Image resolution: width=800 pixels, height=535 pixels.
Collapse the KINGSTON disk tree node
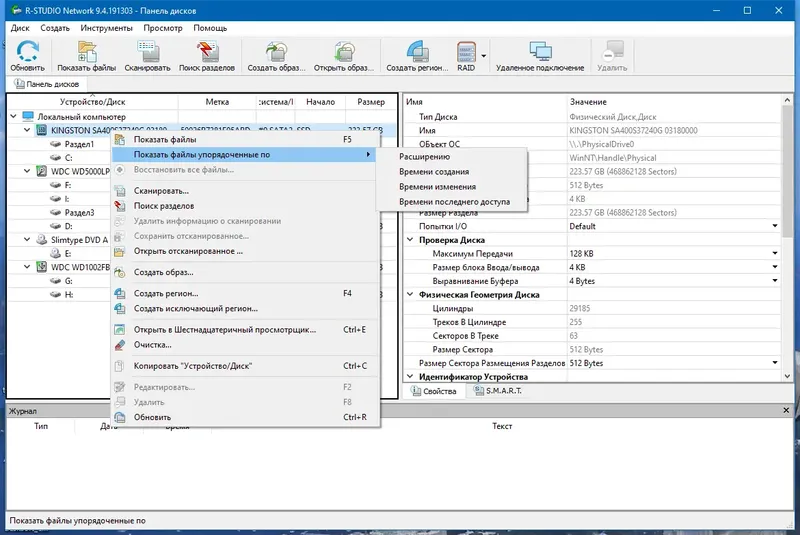tap(27, 130)
